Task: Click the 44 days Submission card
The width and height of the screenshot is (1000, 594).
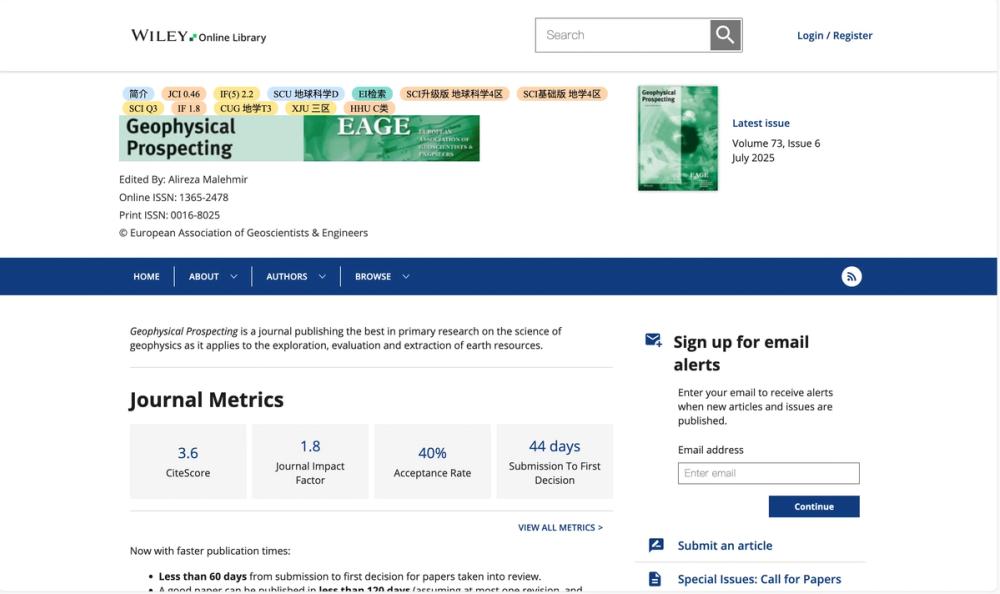Action: click(555, 461)
